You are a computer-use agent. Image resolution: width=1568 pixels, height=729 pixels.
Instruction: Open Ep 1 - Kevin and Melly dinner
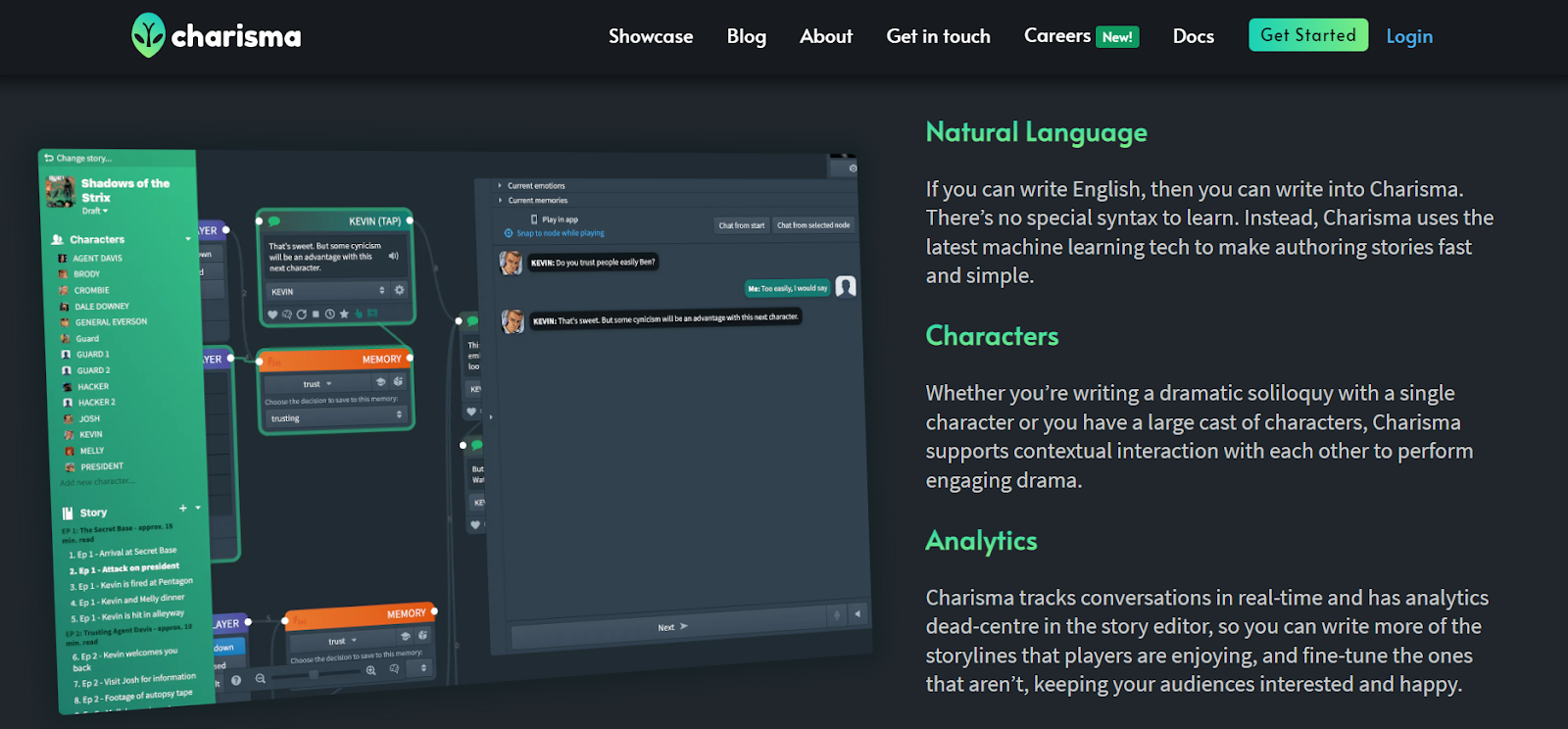point(127,600)
